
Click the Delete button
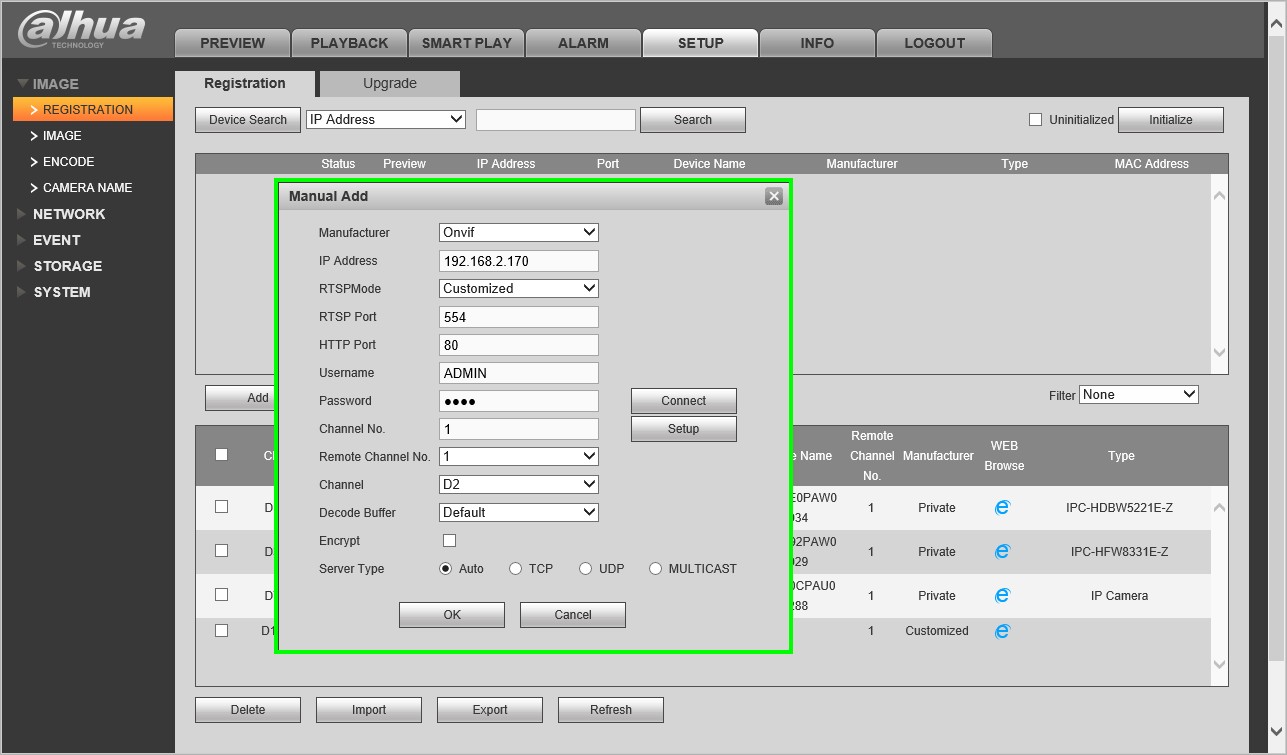coord(248,710)
